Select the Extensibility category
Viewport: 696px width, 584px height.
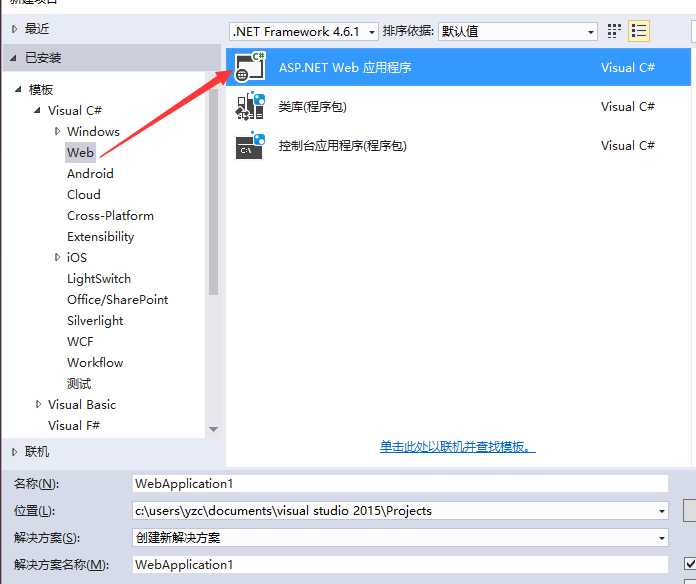tap(100, 237)
